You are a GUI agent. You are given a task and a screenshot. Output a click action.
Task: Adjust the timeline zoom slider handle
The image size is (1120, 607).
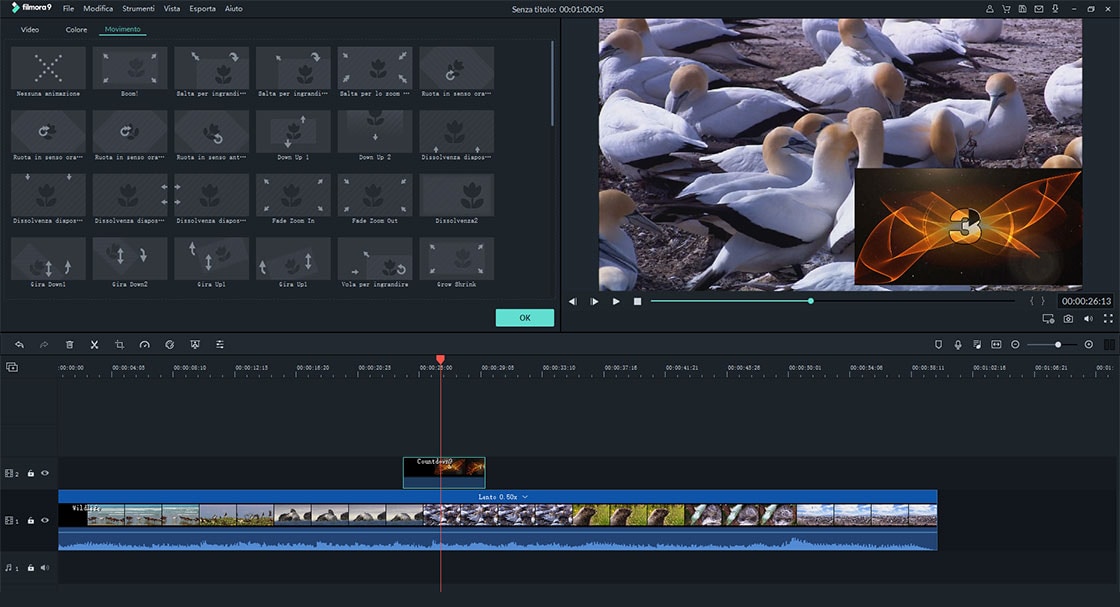click(1058, 345)
